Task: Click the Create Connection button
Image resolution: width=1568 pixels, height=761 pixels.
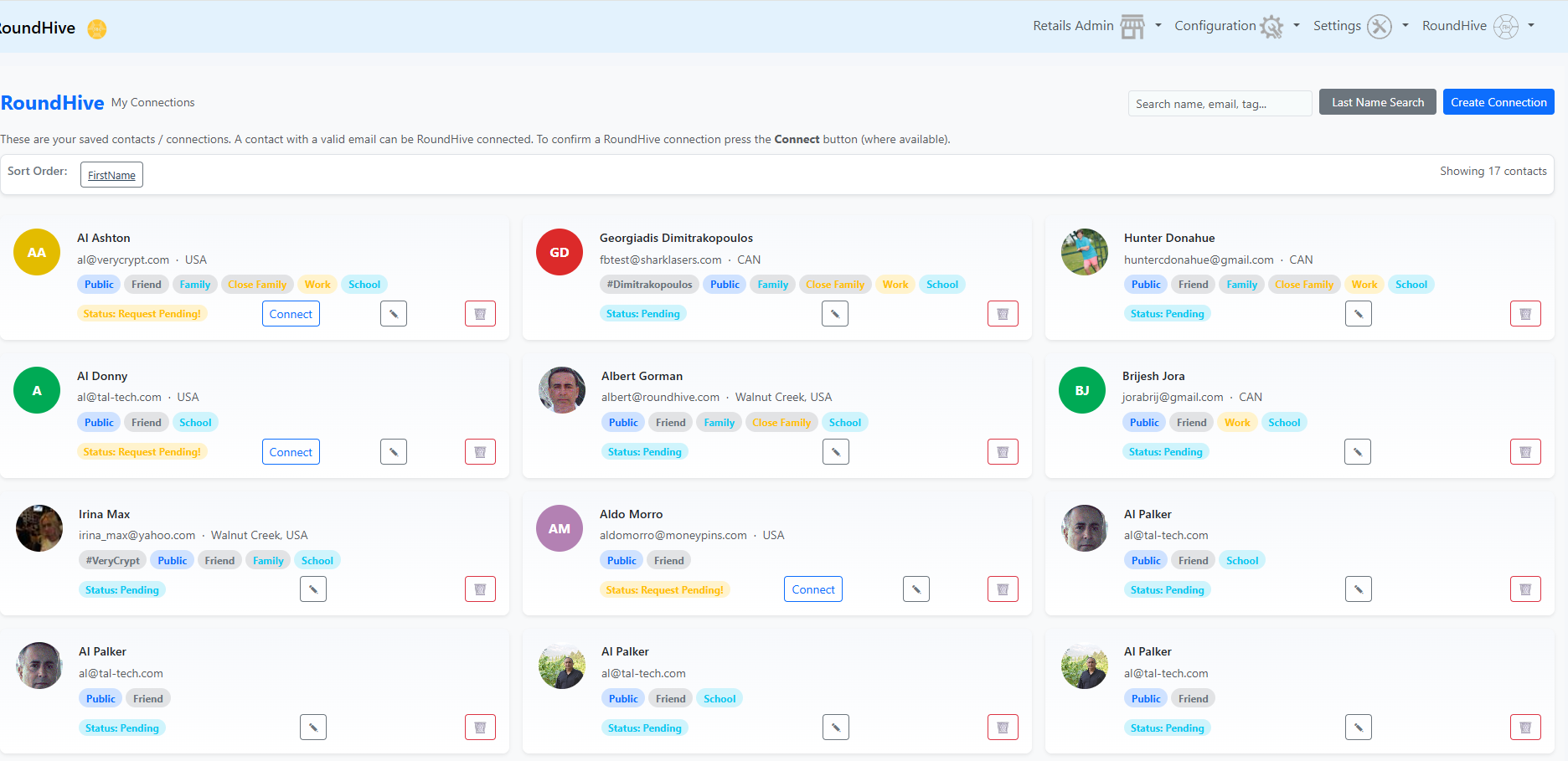Action: [x=1498, y=102]
